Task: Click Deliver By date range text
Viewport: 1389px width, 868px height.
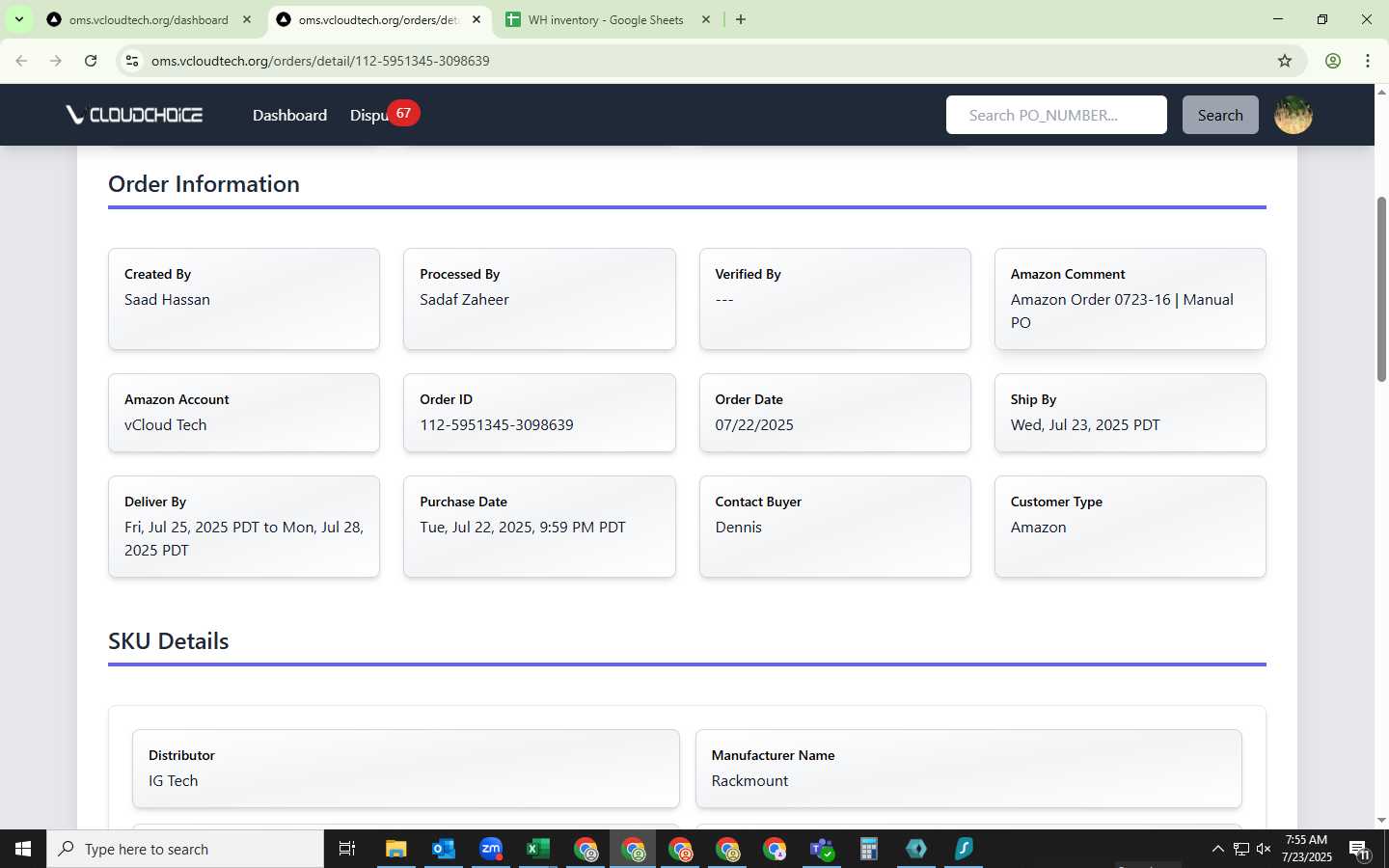Action: [244, 539]
